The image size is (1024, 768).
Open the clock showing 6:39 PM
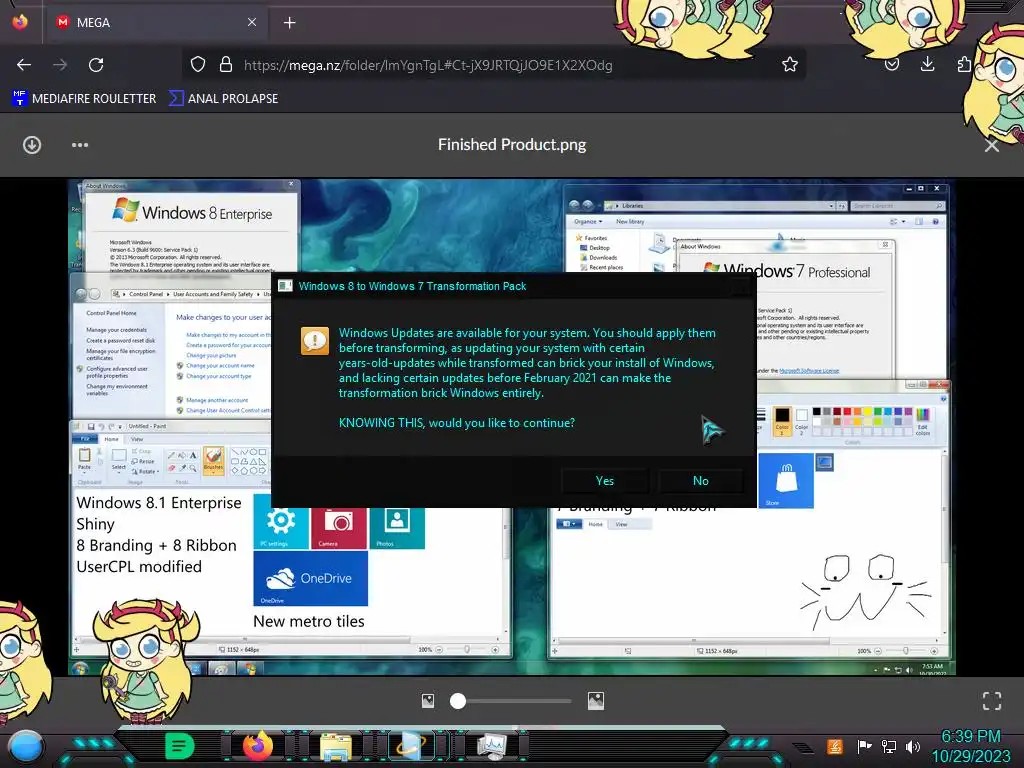pyautogui.click(x=970, y=746)
